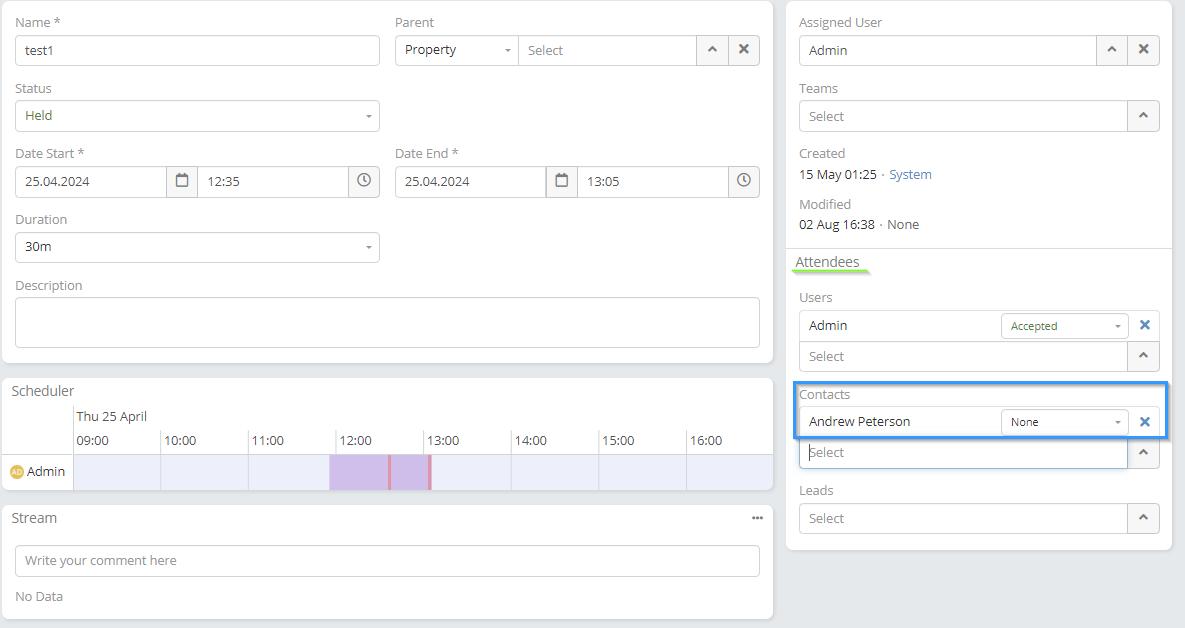Remove Admin from attendee Users
1185x628 pixels.
pyautogui.click(x=1145, y=325)
